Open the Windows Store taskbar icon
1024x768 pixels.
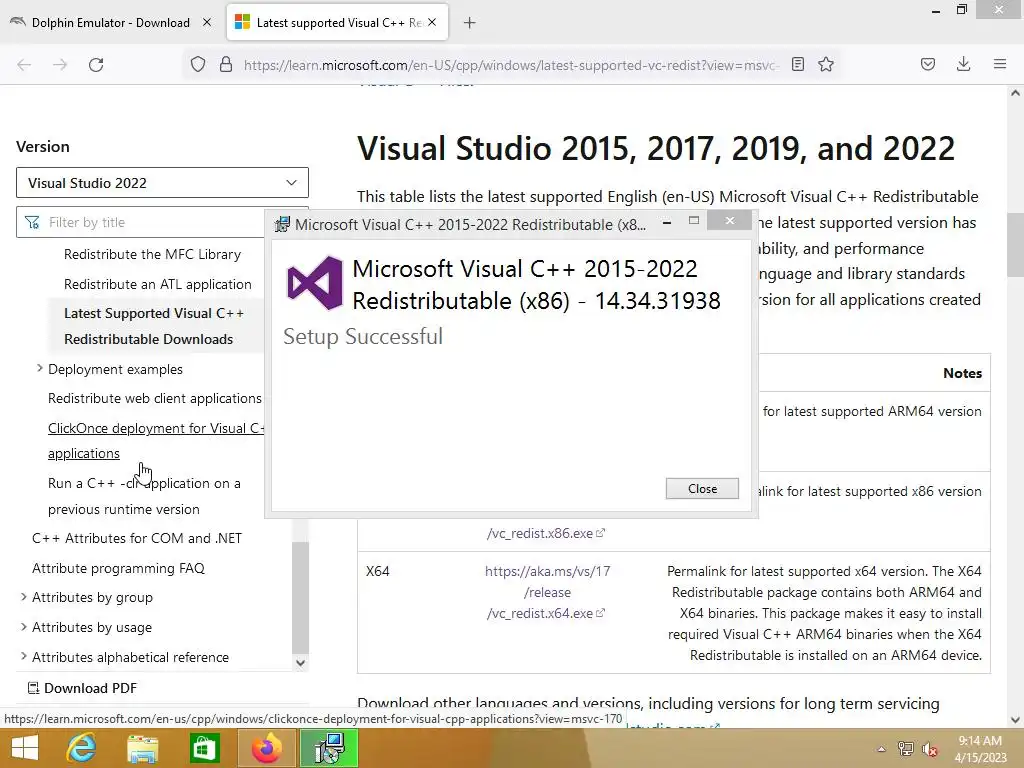[204, 748]
